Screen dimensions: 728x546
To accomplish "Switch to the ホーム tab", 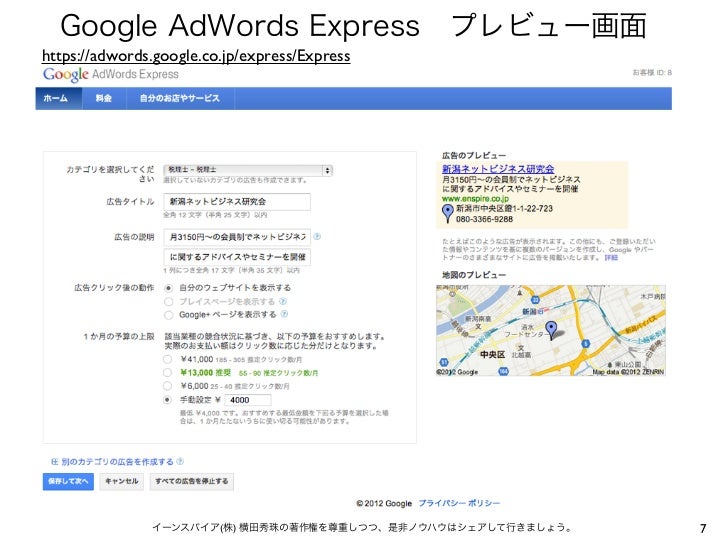I will [58, 98].
